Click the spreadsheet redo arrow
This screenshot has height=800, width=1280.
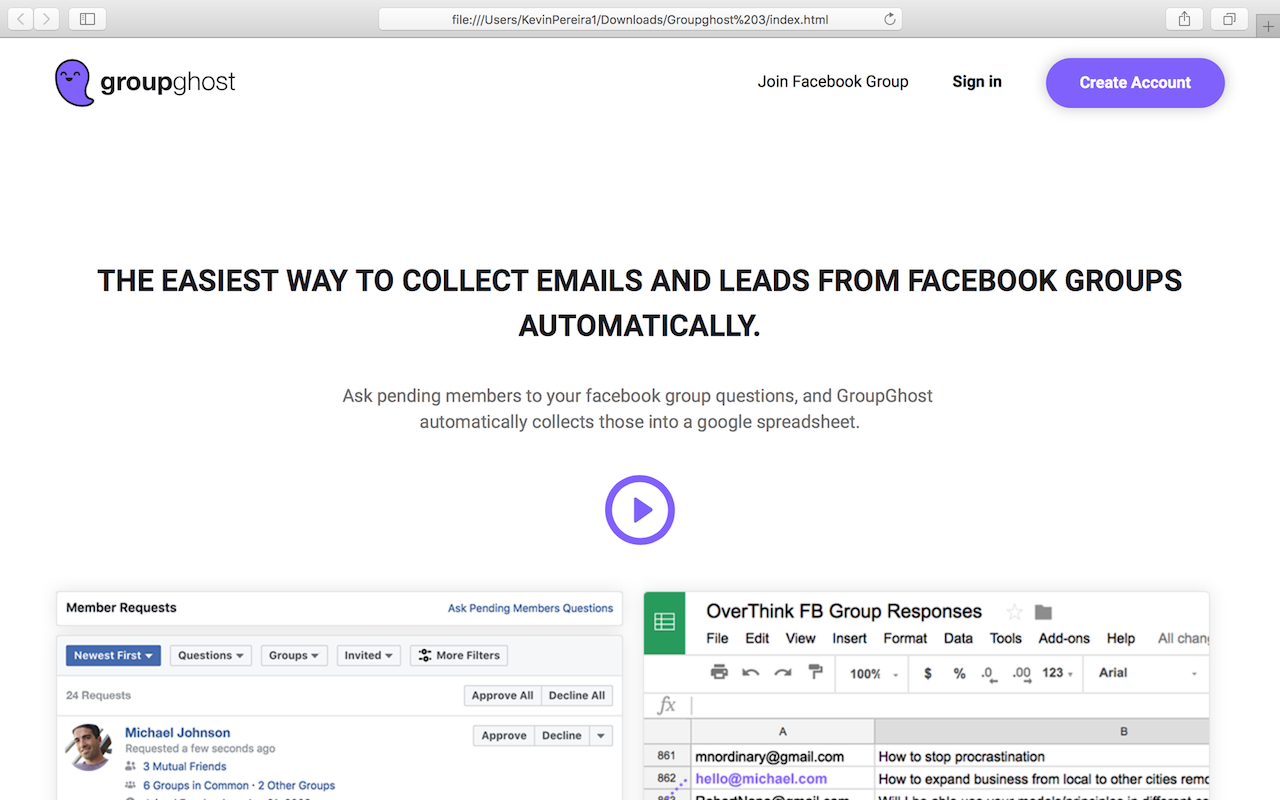pyautogui.click(x=783, y=673)
